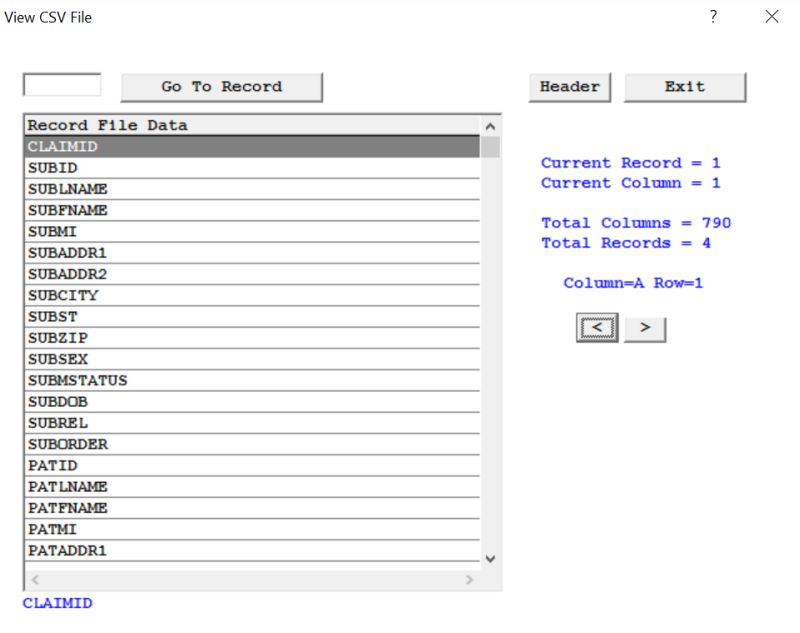Click the right arrow on horizontal scrollbar

(469, 580)
